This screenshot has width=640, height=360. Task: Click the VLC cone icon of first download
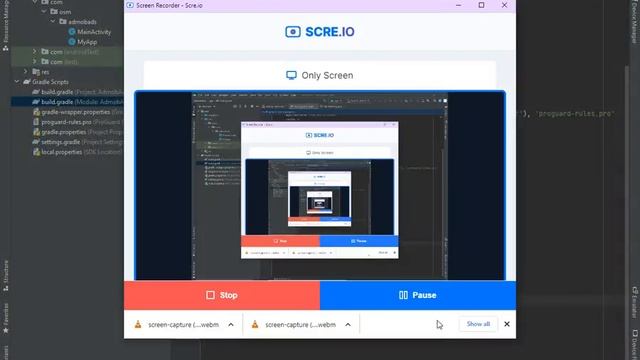coord(138,324)
